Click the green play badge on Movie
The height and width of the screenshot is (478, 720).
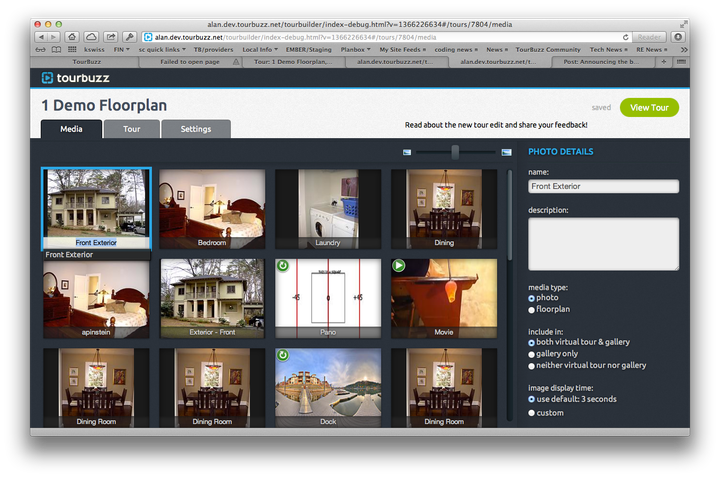click(399, 265)
